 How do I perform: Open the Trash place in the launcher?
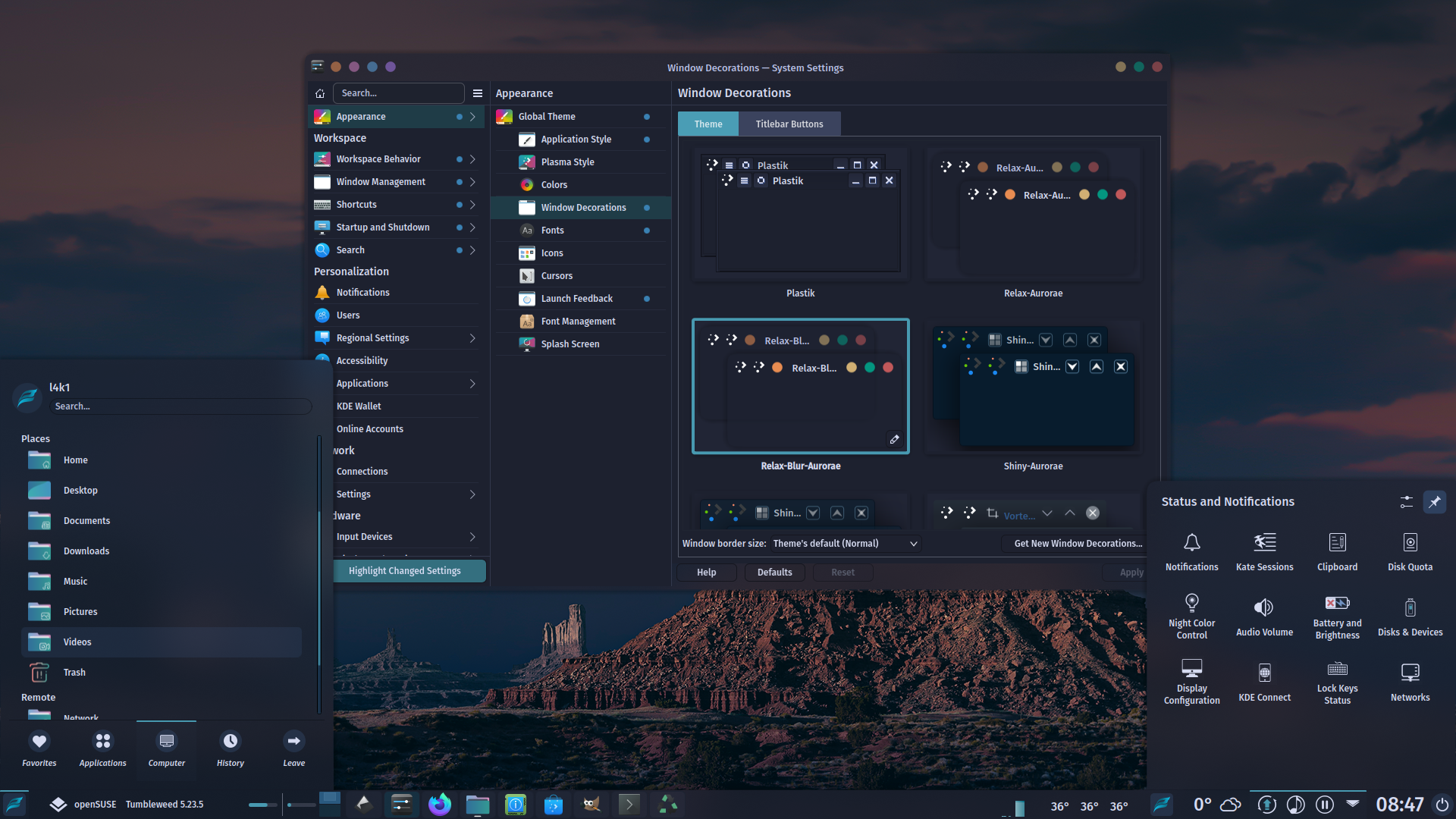(162, 673)
